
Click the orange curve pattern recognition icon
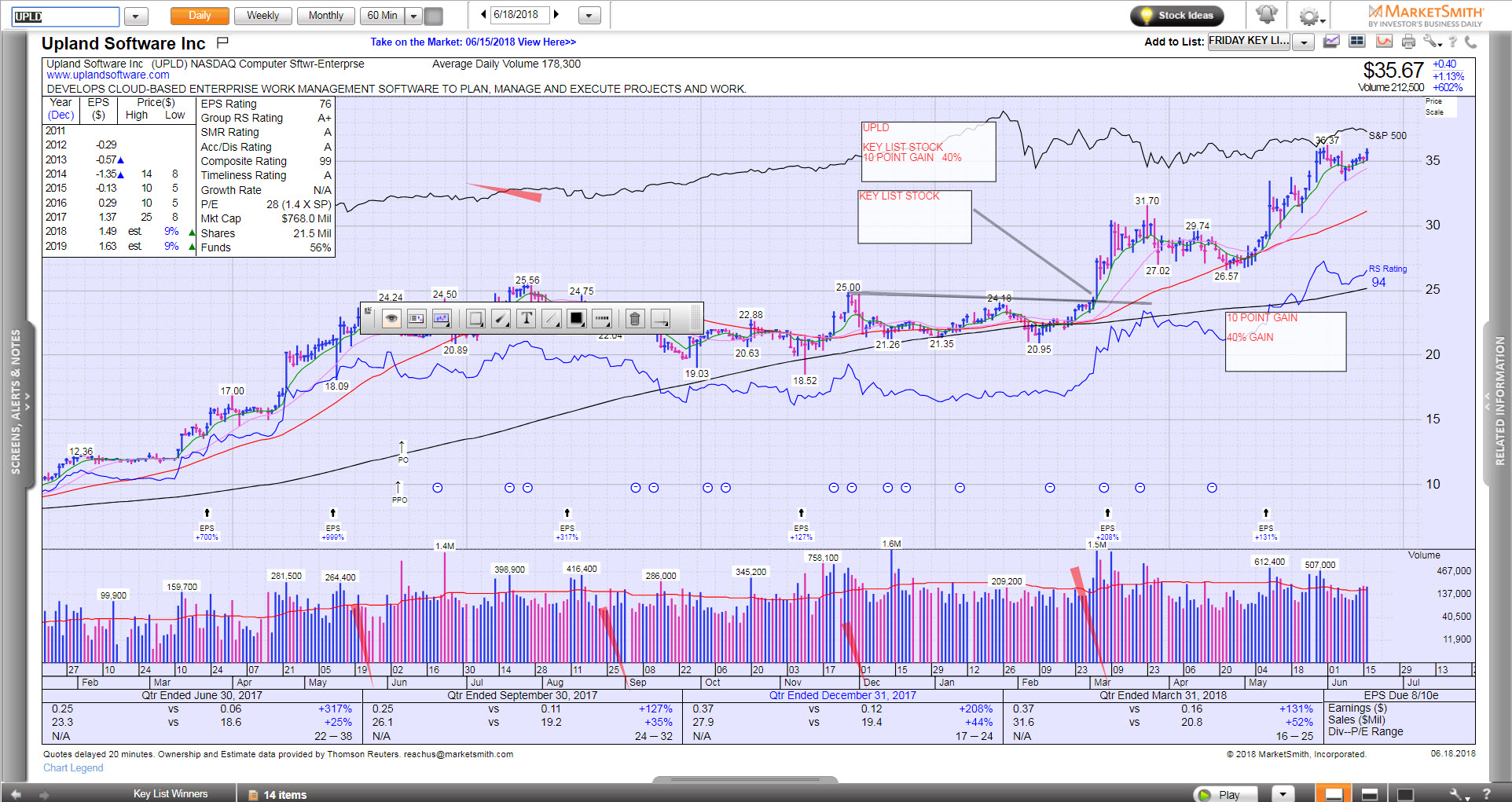point(1384,42)
